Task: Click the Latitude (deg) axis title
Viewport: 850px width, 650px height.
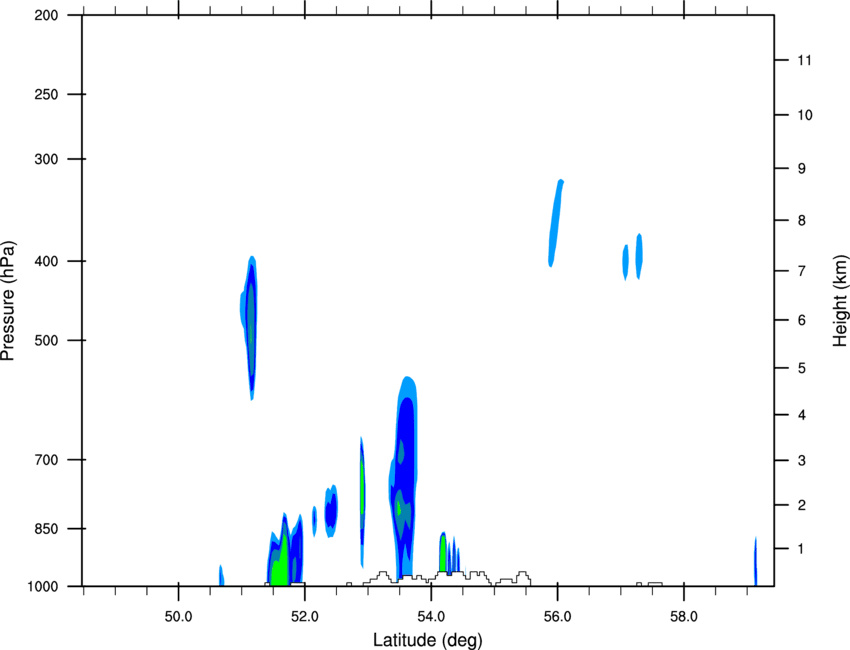Action: pyautogui.click(x=428, y=640)
